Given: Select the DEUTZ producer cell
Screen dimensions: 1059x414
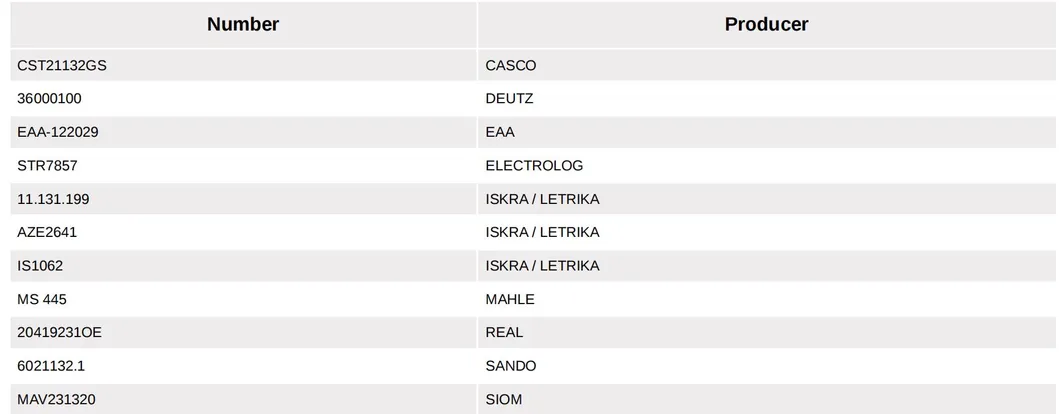Looking at the screenshot, I should click(x=509, y=99).
